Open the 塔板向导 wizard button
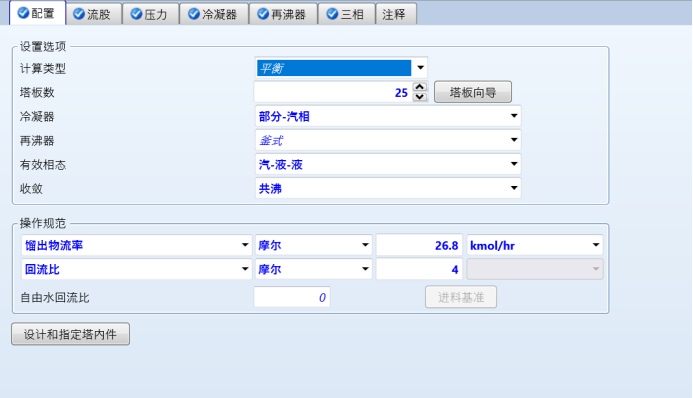Screen dimensions: 693x398 point(473,92)
